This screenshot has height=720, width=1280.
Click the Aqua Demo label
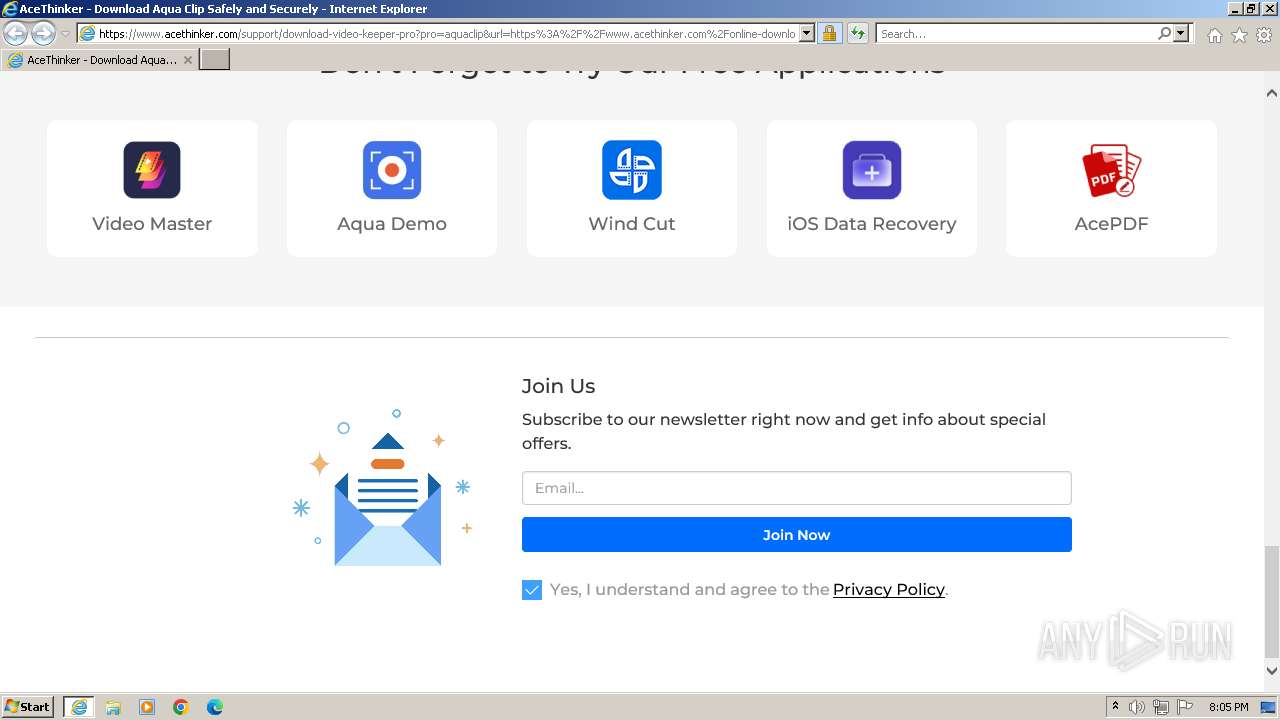click(x=392, y=224)
